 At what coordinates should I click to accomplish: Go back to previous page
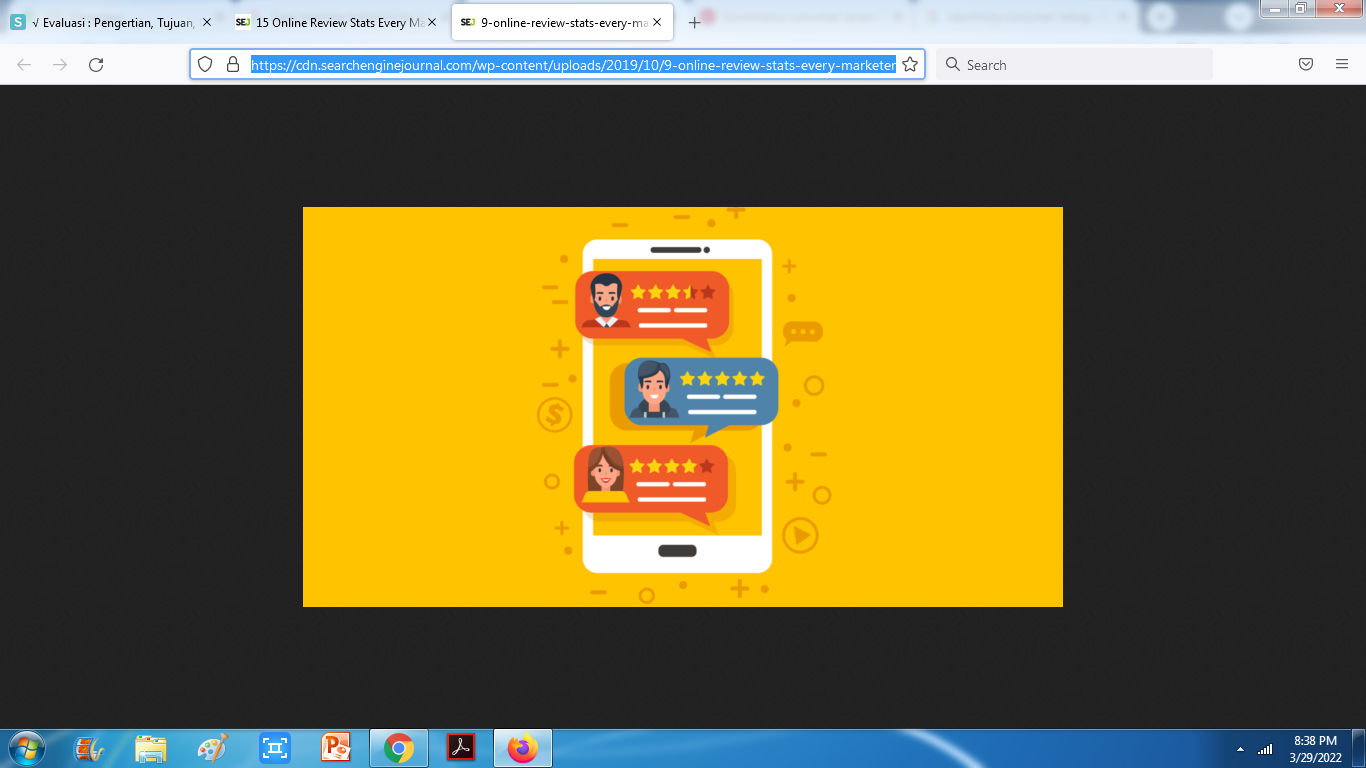click(24, 65)
